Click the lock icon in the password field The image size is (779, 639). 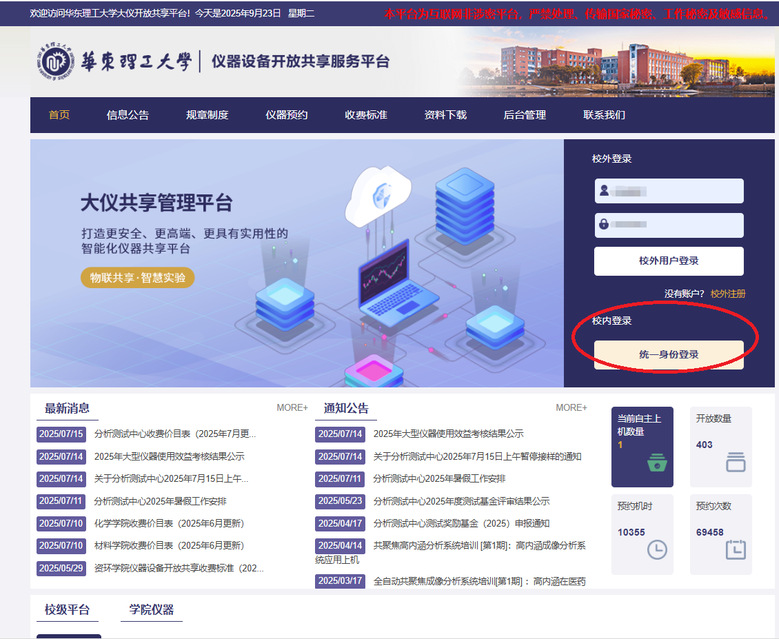coord(604,225)
